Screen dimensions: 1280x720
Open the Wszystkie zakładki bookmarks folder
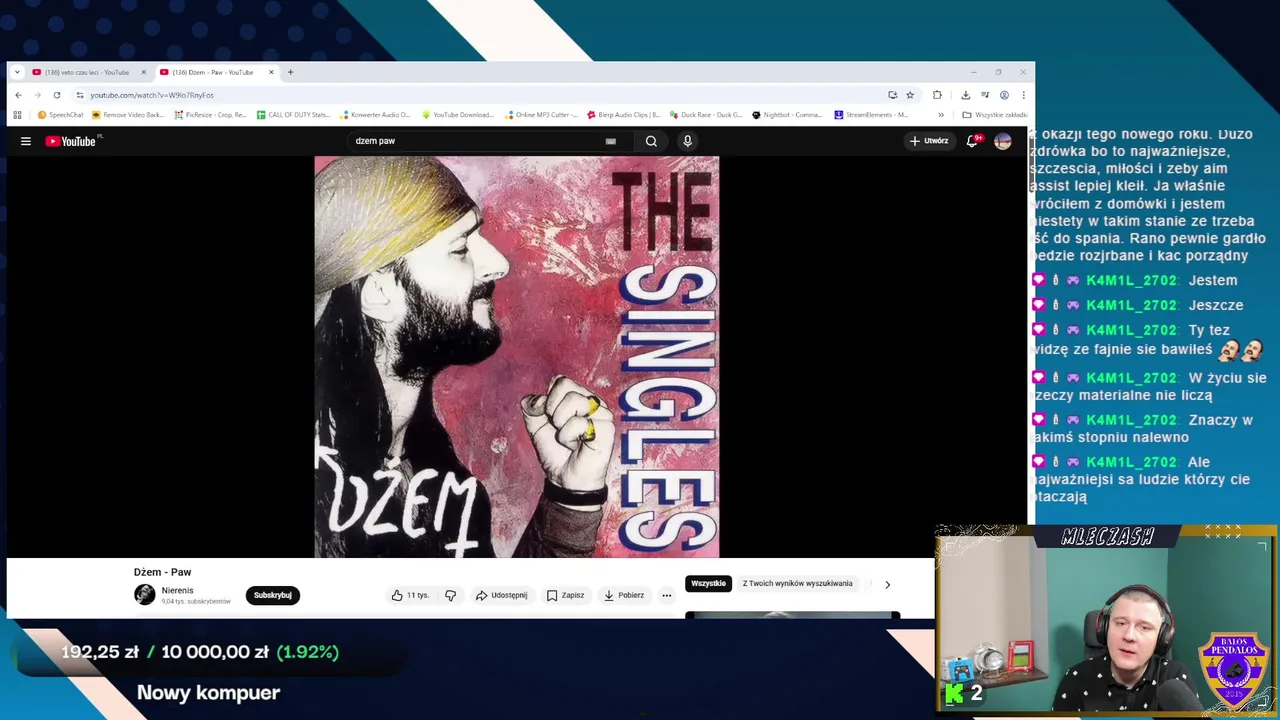point(995,115)
